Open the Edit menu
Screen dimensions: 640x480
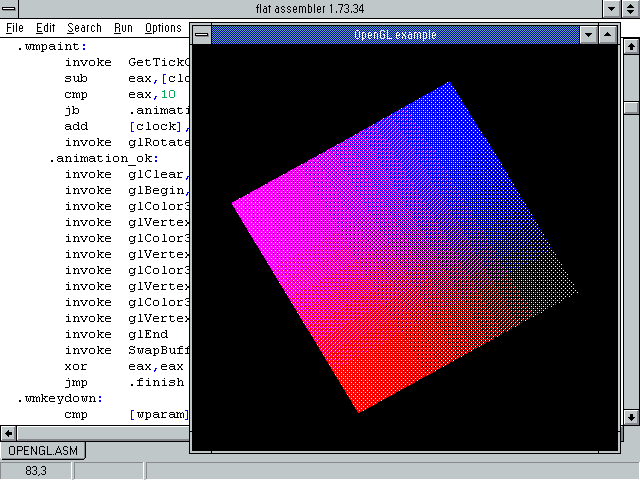(x=45, y=28)
